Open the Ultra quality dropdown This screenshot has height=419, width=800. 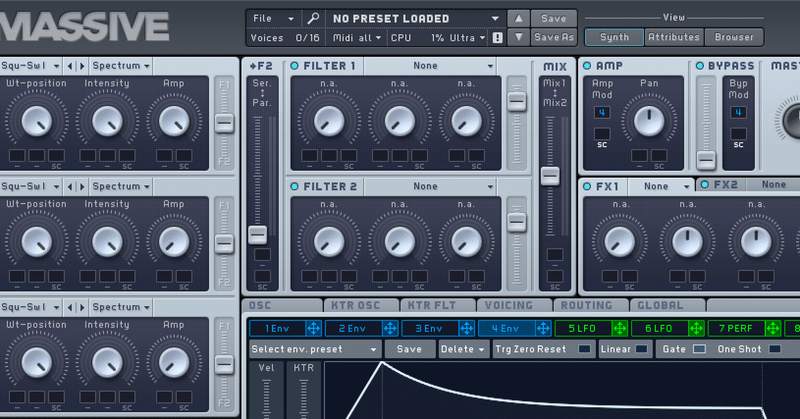click(467, 38)
